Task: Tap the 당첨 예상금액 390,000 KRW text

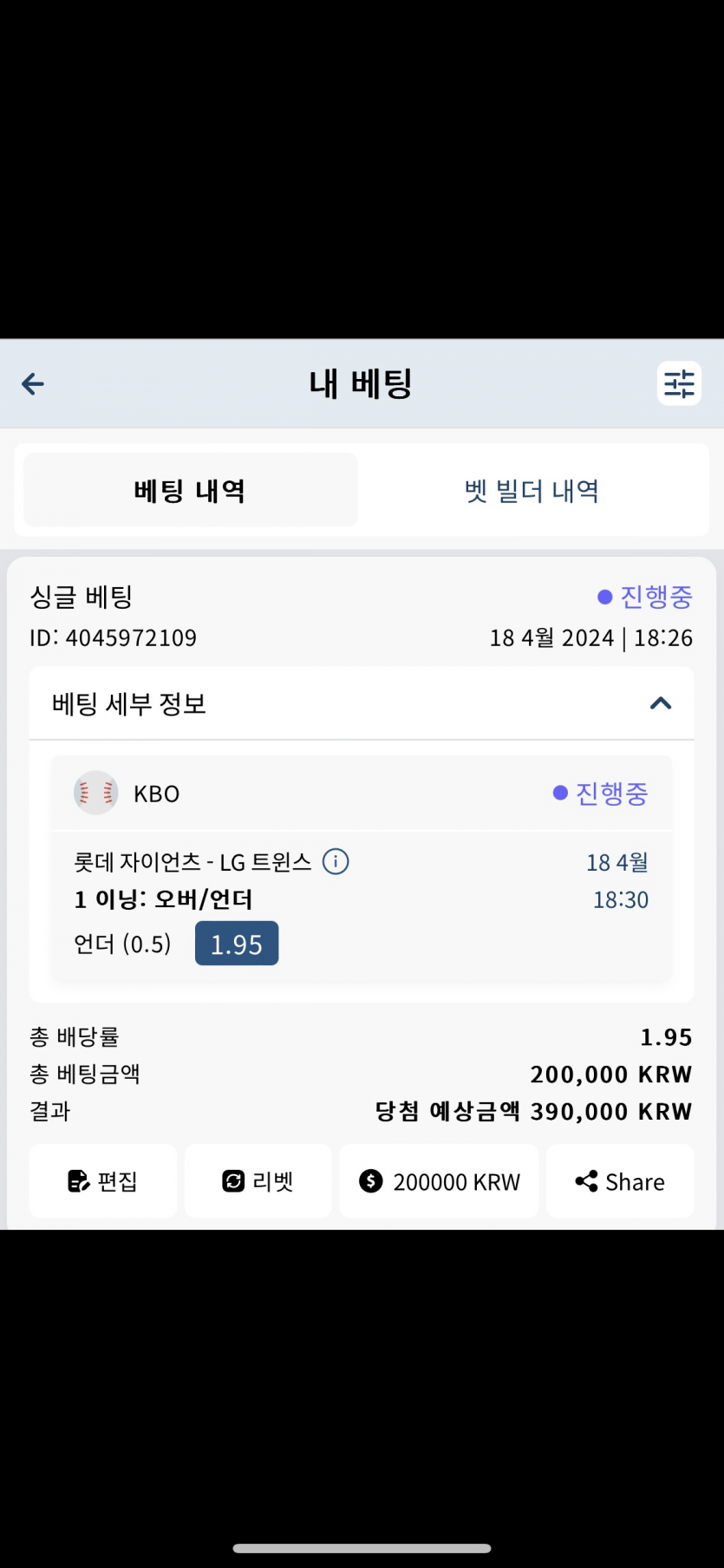Action: click(x=533, y=1111)
